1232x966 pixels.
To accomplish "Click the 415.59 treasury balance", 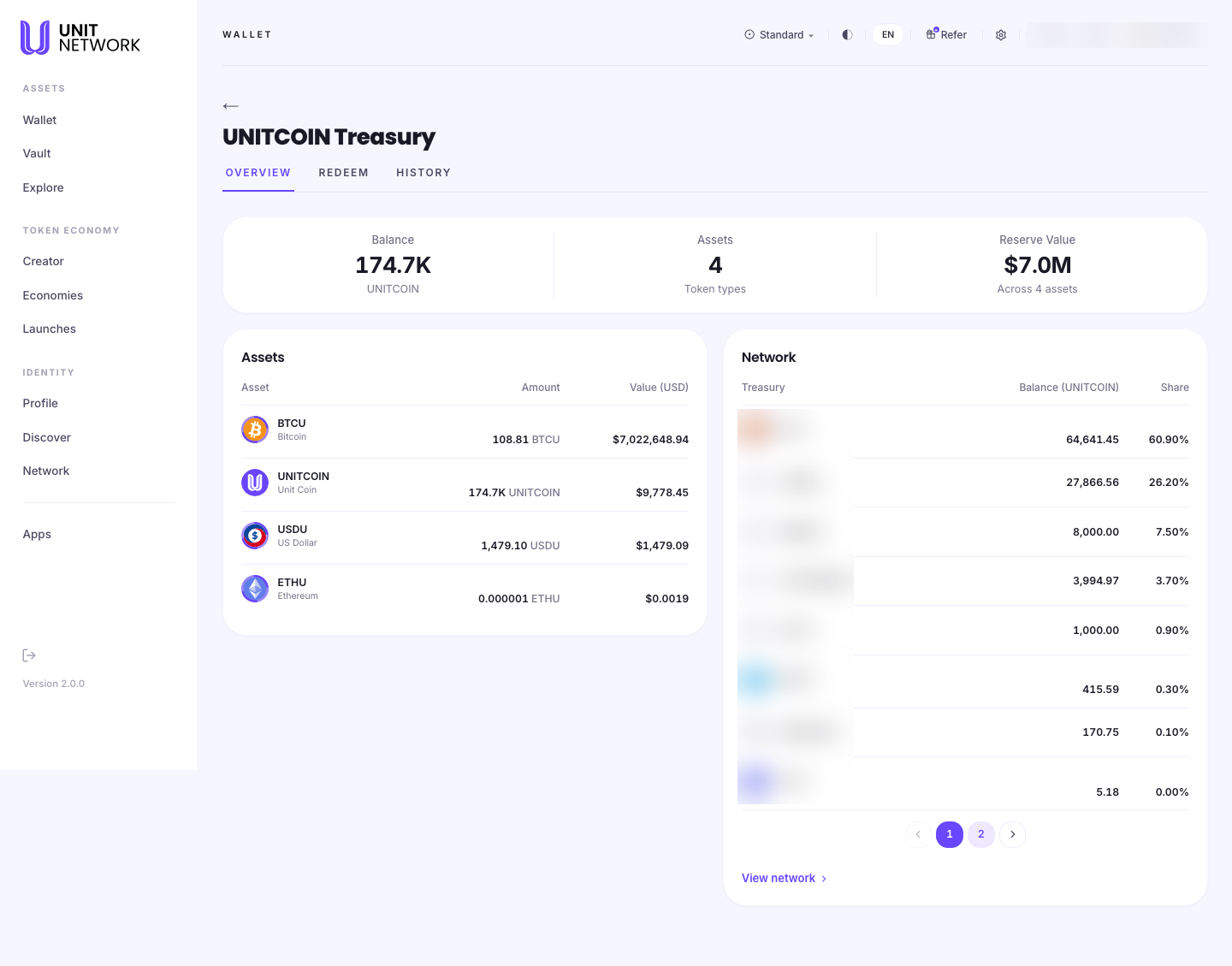I will [x=1101, y=690].
